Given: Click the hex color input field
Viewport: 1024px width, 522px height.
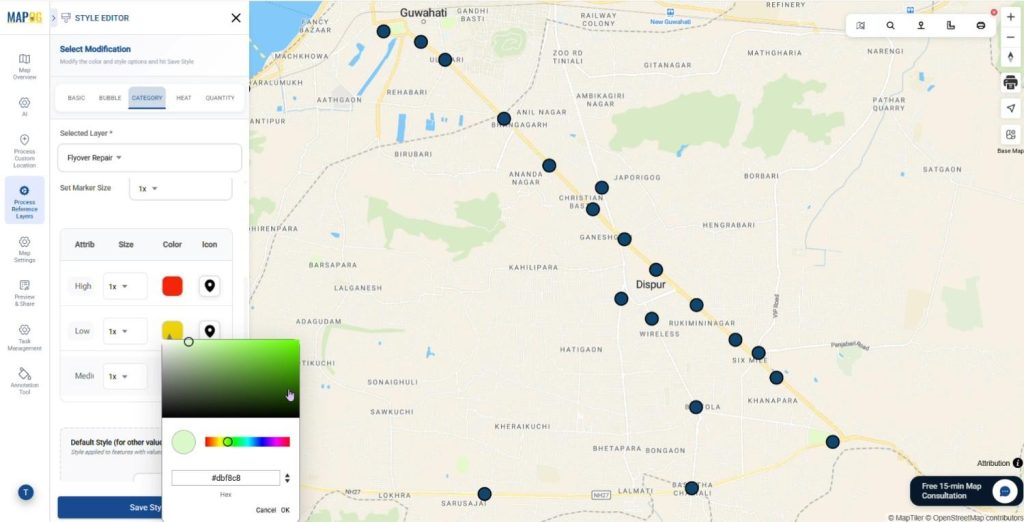Looking at the screenshot, I should pos(225,478).
